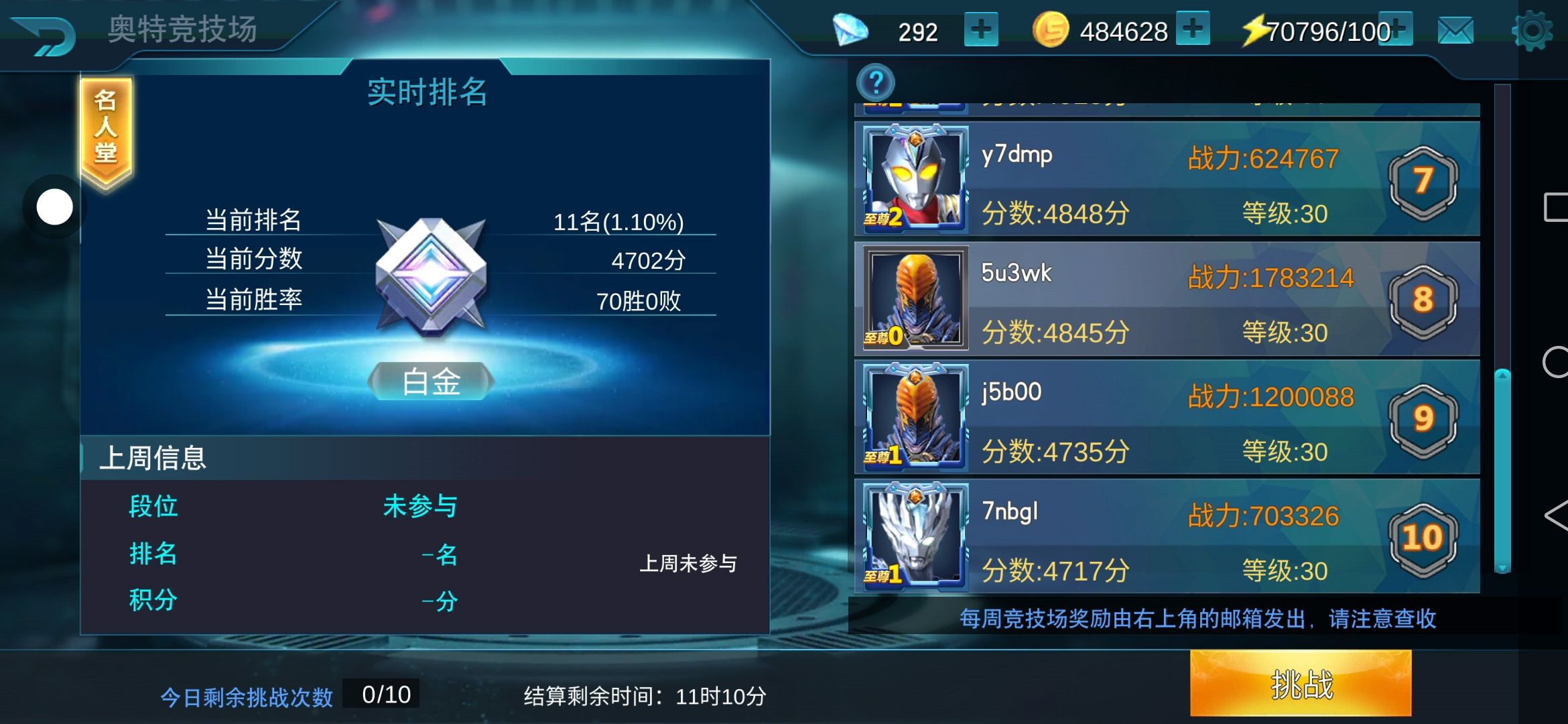
Task: Click the orange 挑战 challenge button
Action: click(x=1301, y=684)
